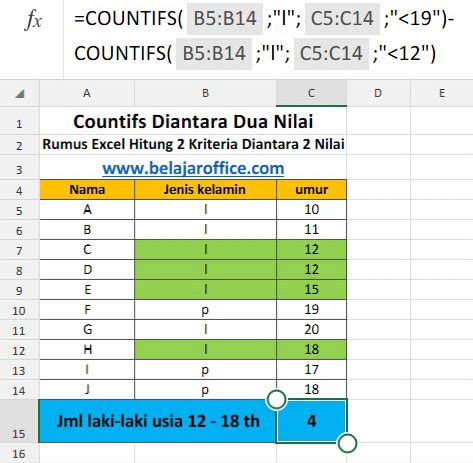473x463 pixels.
Task: Click name cell 'G' in row 11
Action: (87, 330)
